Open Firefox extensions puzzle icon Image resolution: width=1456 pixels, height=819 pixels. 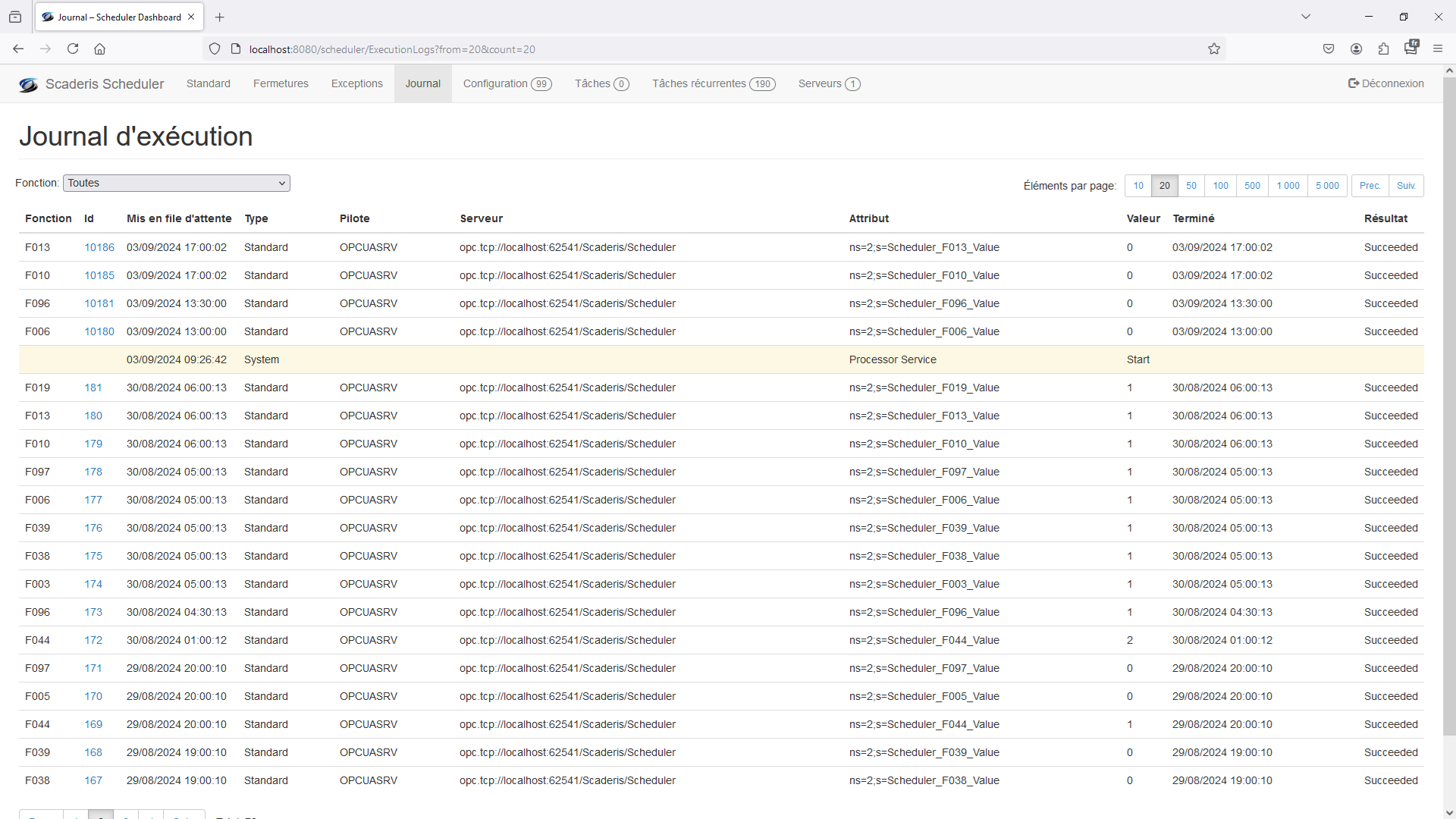[x=1383, y=49]
